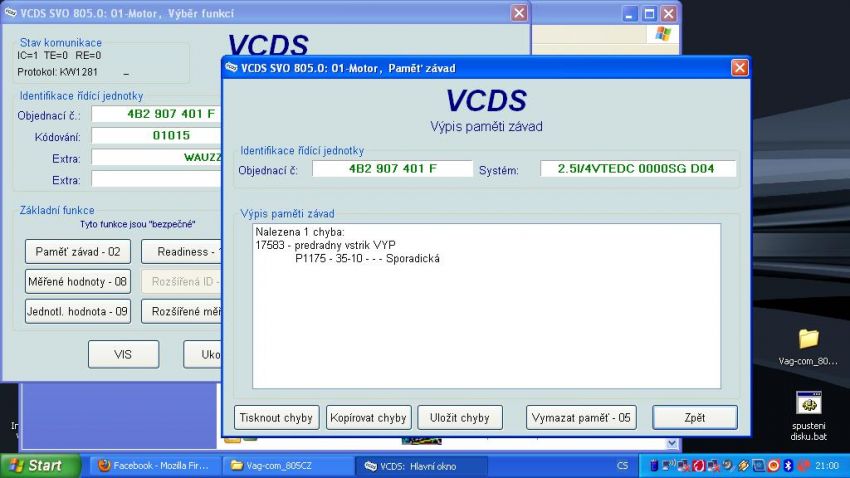Open Měřené hodnoty - 08 function
The width and height of the screenshot is (850, 478).
pyautogui.click(x=78, y=281)
